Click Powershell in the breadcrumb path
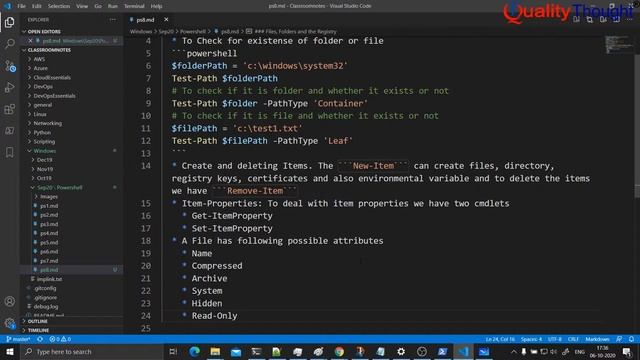640x360 pixels. coord(193,31)
